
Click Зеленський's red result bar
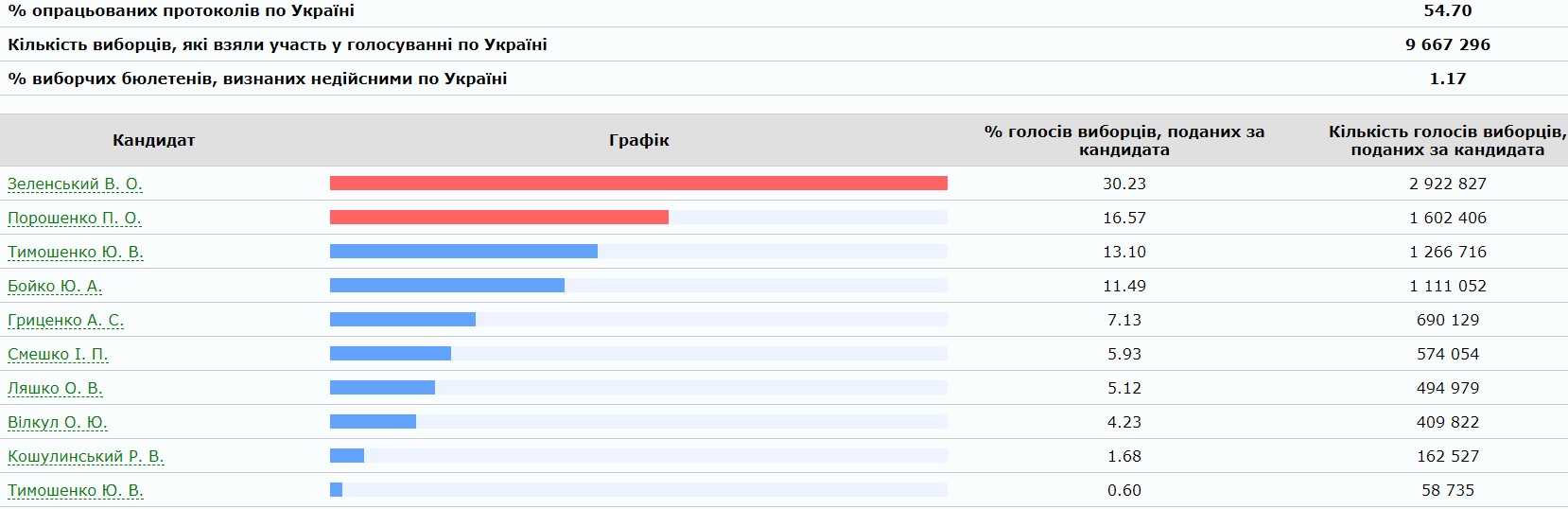pos(638,184)
